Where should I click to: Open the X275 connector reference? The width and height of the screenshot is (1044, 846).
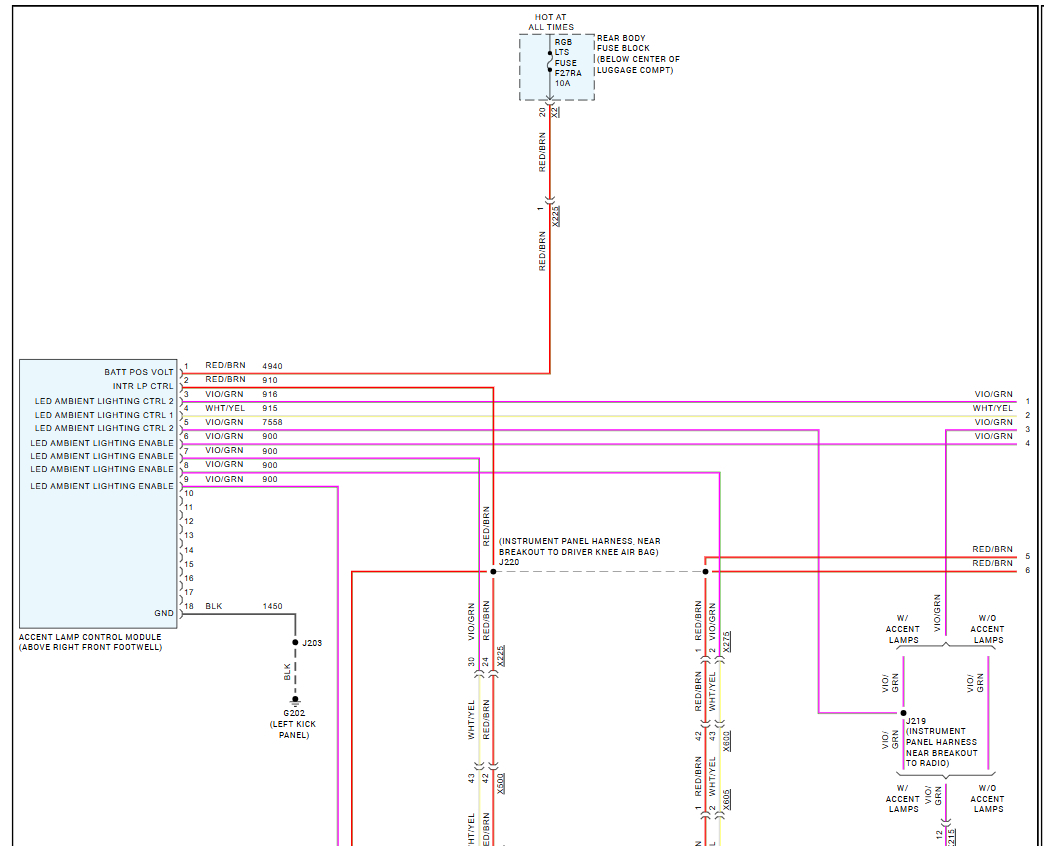(727, 642)
